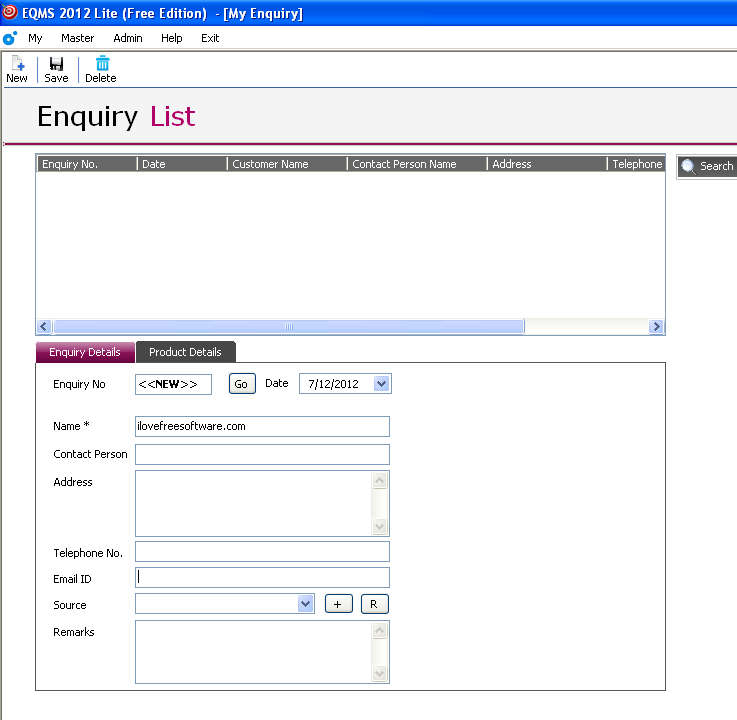Click the Telephone No. input field
The image size is (737, 720).
pyautogui.click(x=262, y=552)
